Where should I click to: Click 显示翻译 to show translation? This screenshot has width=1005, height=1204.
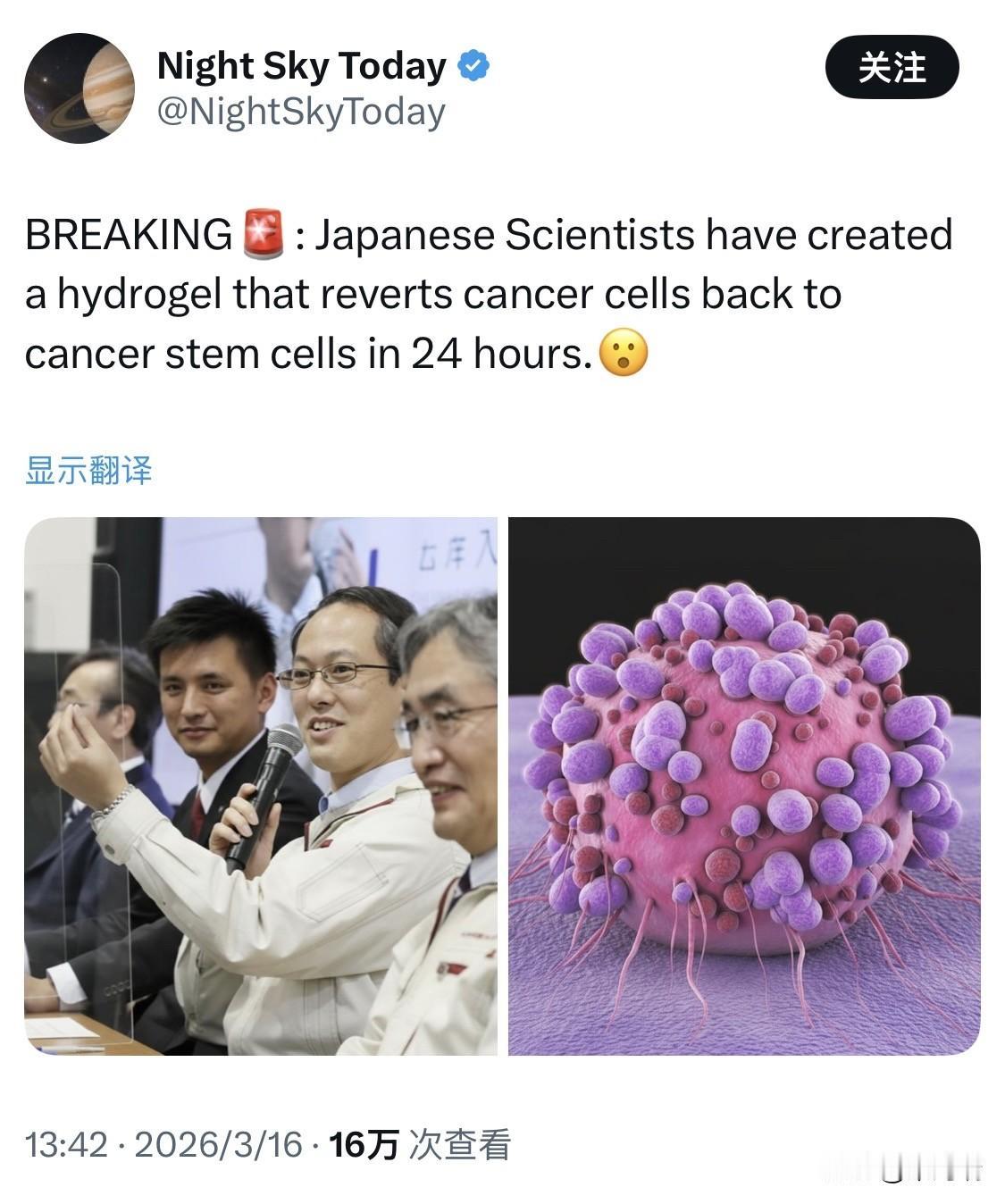pos(88,470)
